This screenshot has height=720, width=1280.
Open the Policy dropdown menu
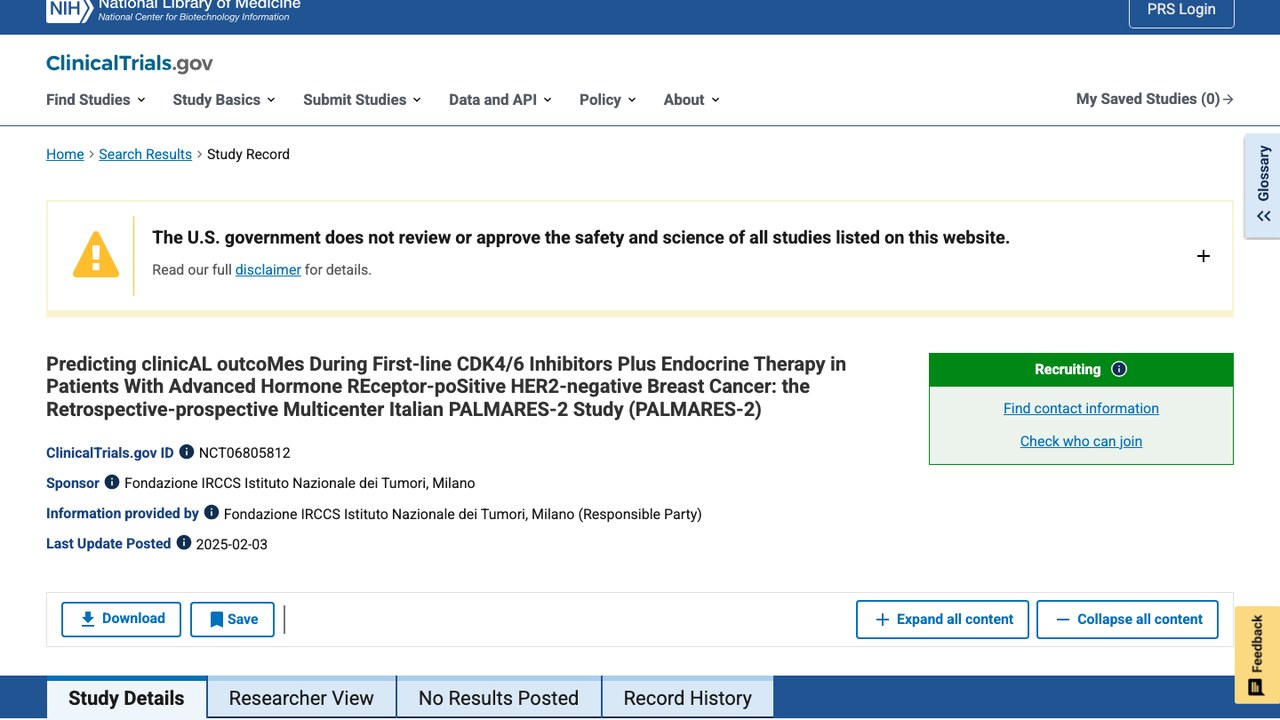[x=608, y=99]
